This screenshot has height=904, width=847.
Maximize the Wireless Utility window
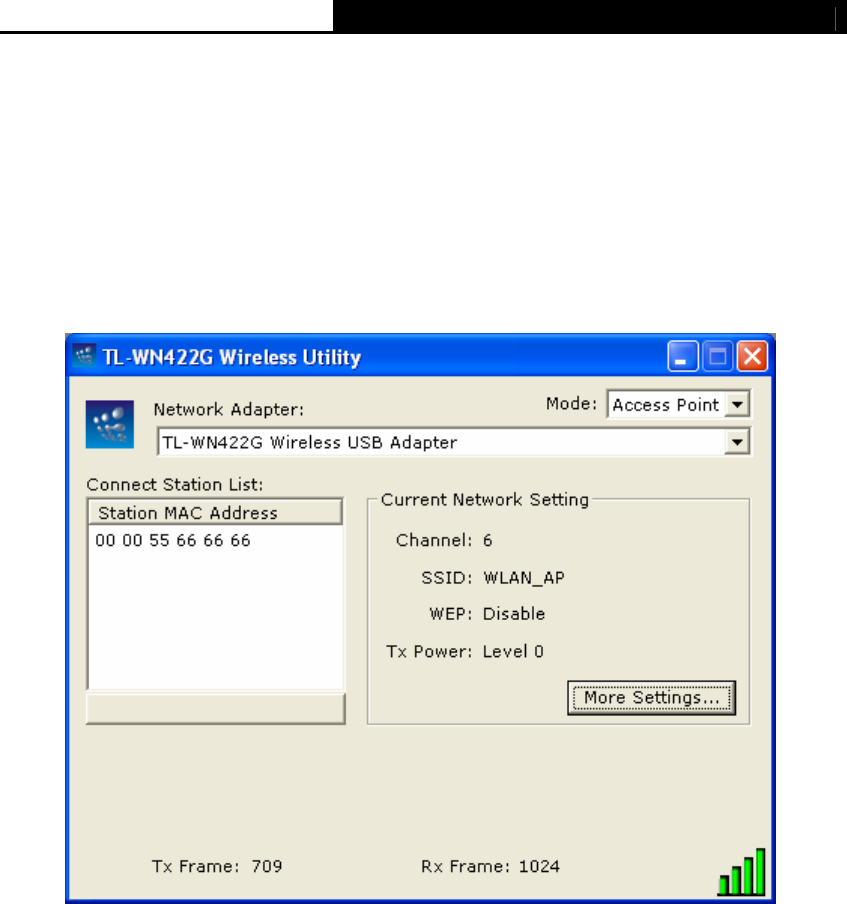717,356
